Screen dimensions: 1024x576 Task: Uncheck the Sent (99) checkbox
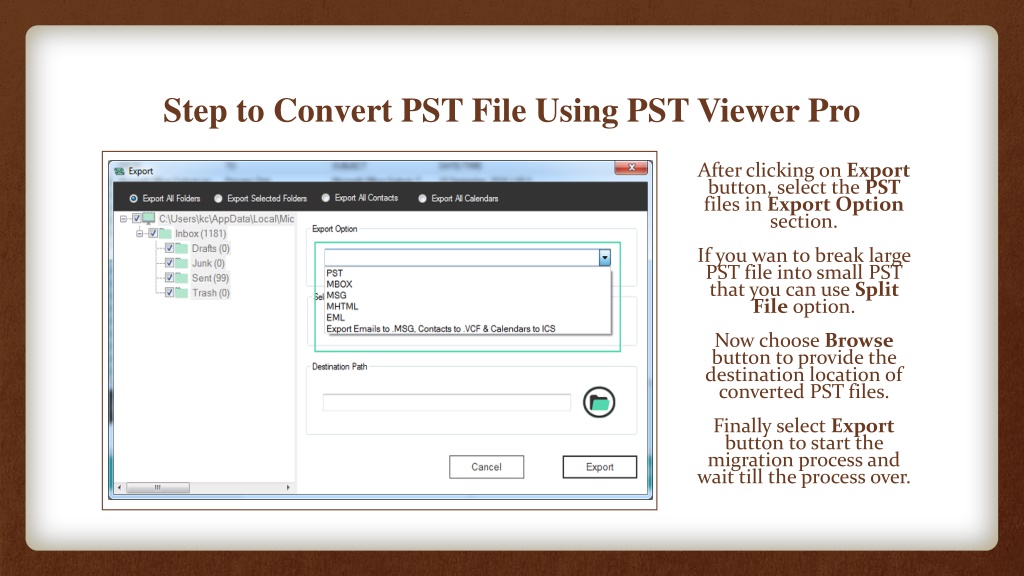coord(169,278)
